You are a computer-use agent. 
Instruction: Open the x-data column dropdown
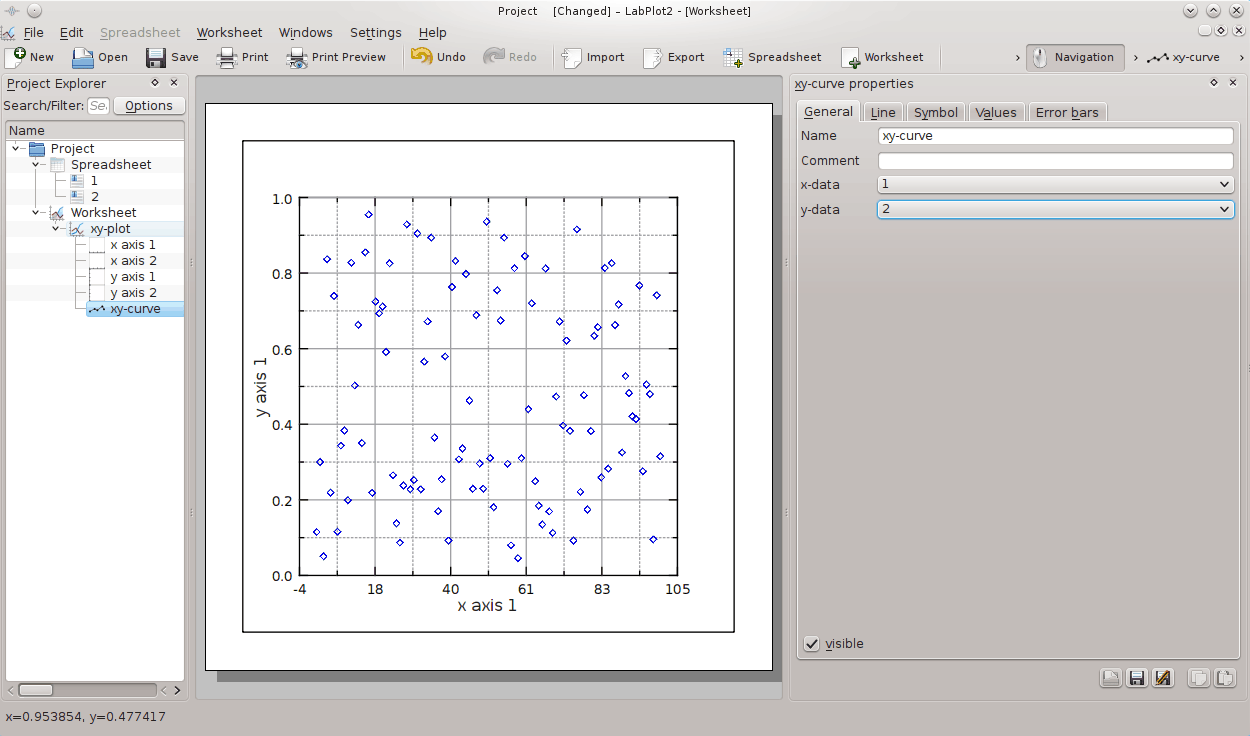pyautogui.click(x=1055, y=184)
